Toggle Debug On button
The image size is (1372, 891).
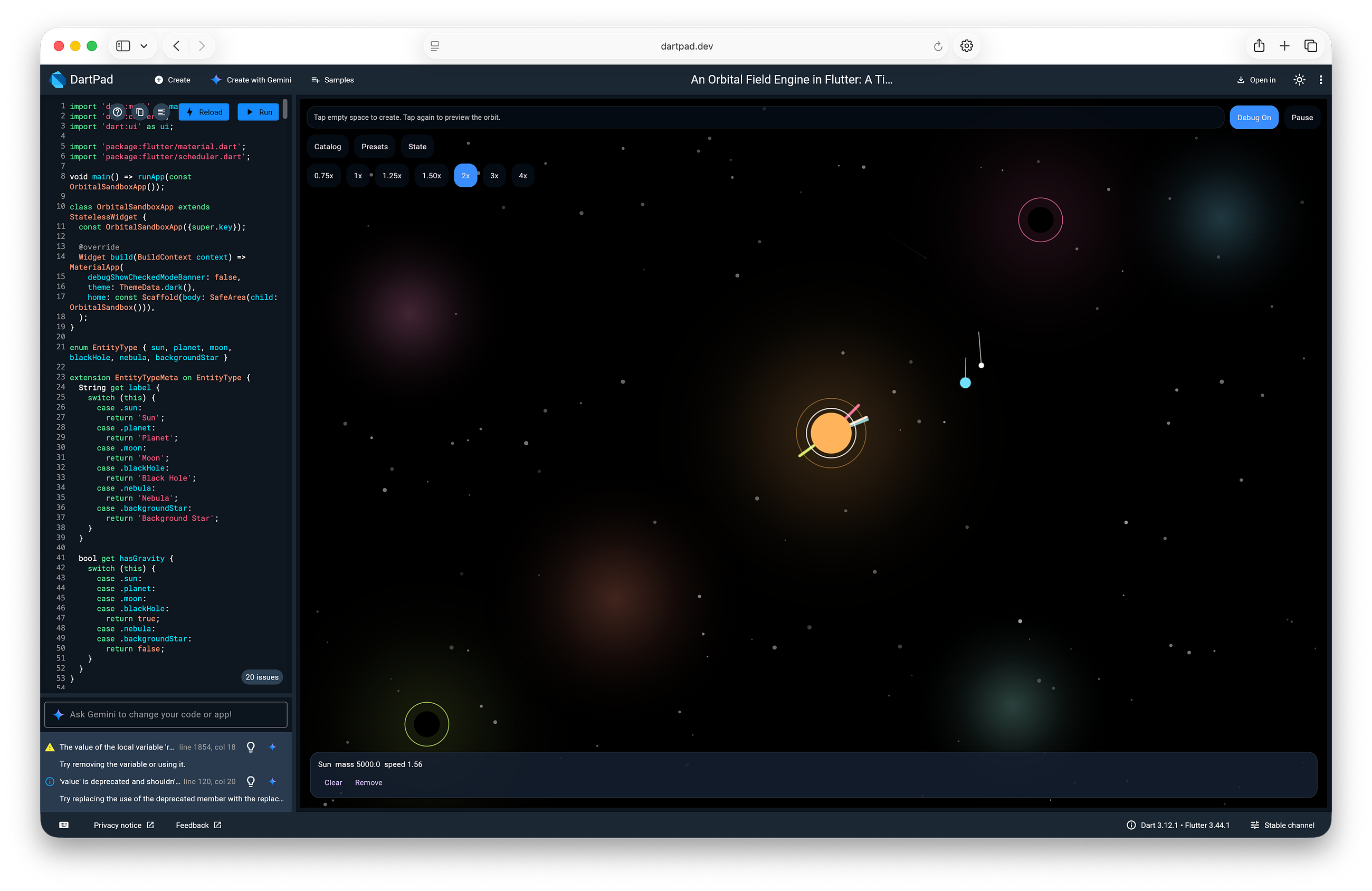coord(1254,118)
